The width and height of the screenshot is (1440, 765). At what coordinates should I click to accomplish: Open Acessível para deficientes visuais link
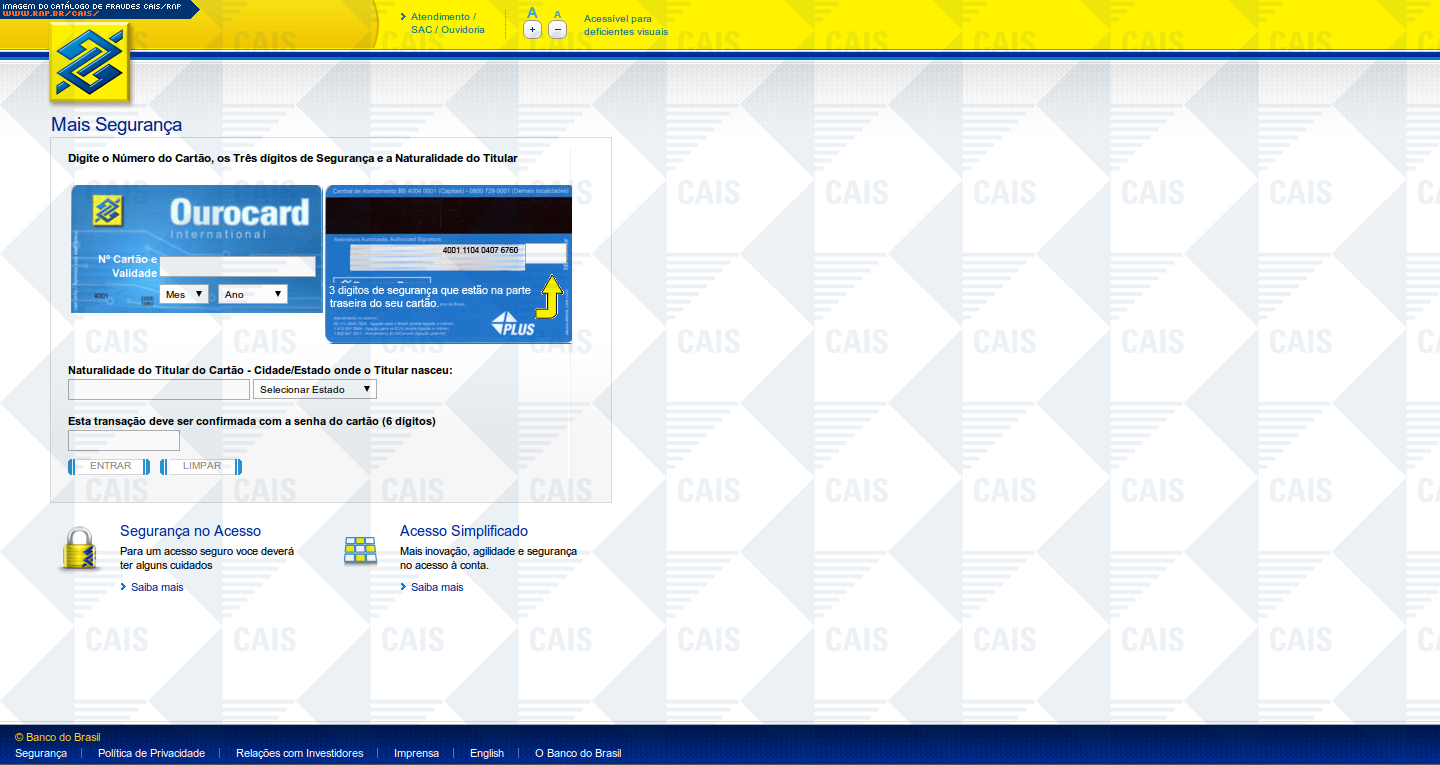click(x=625, y=25)
